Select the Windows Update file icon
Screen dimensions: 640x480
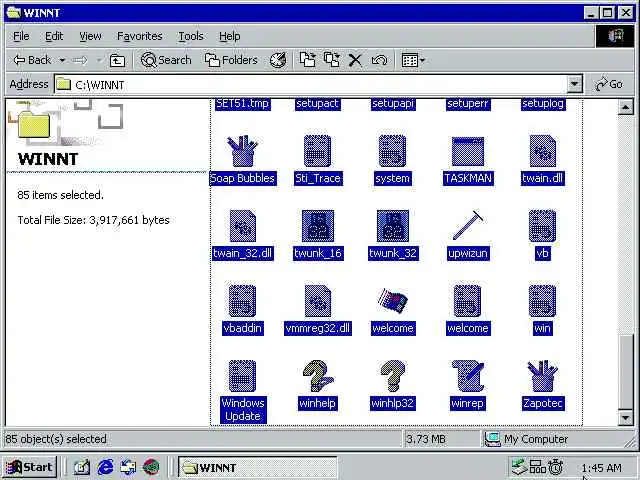coord(242,376)
